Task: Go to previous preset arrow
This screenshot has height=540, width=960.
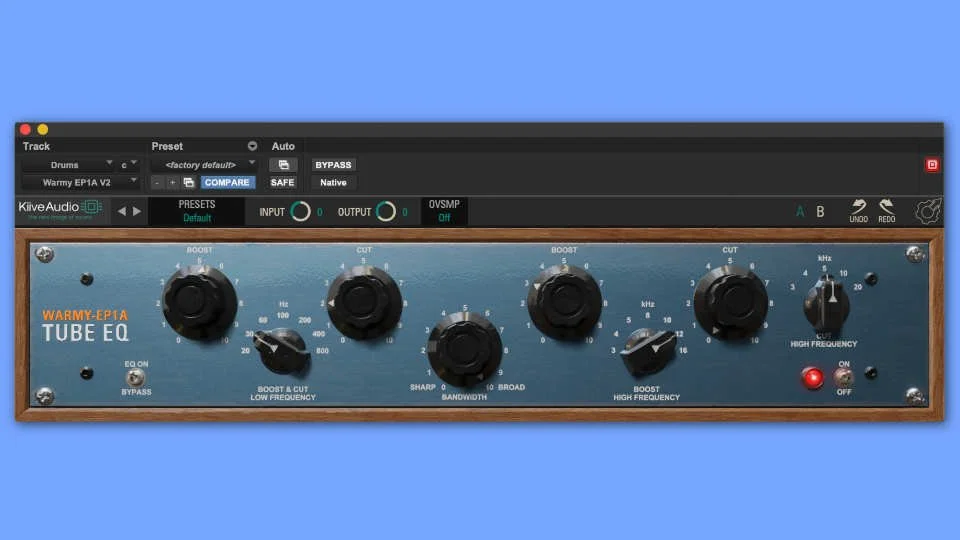Action: (x=122, y=211)
